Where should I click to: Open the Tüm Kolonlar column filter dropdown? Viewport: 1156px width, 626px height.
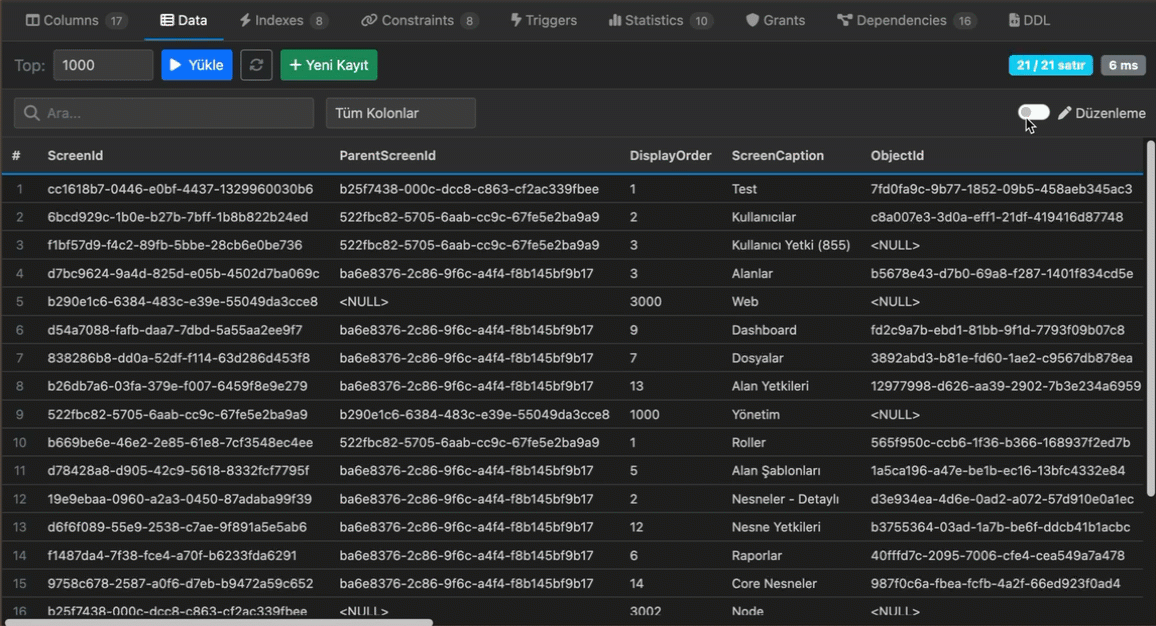tap(400, 113)
